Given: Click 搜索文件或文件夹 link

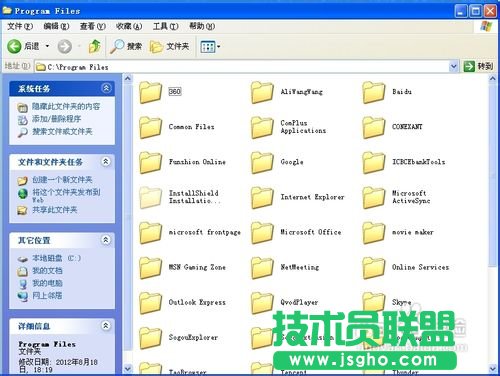Looking at the screenshot, I should 62,132.
